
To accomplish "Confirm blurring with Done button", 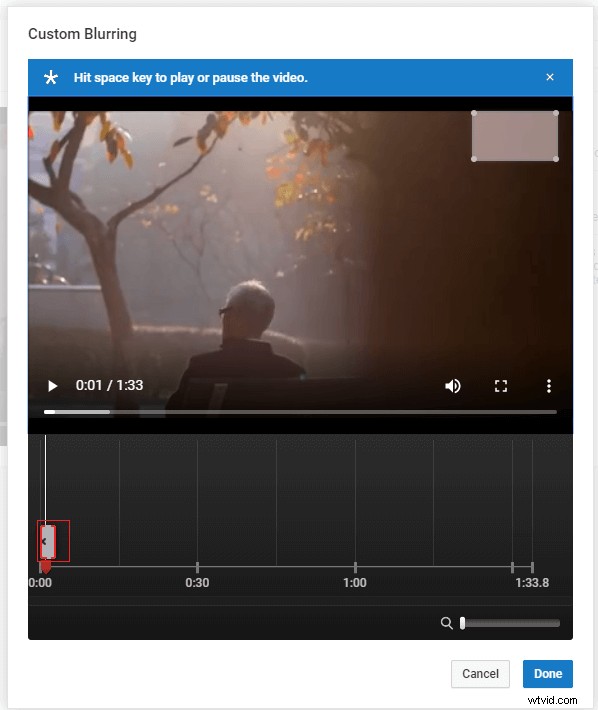I will 548,673.
